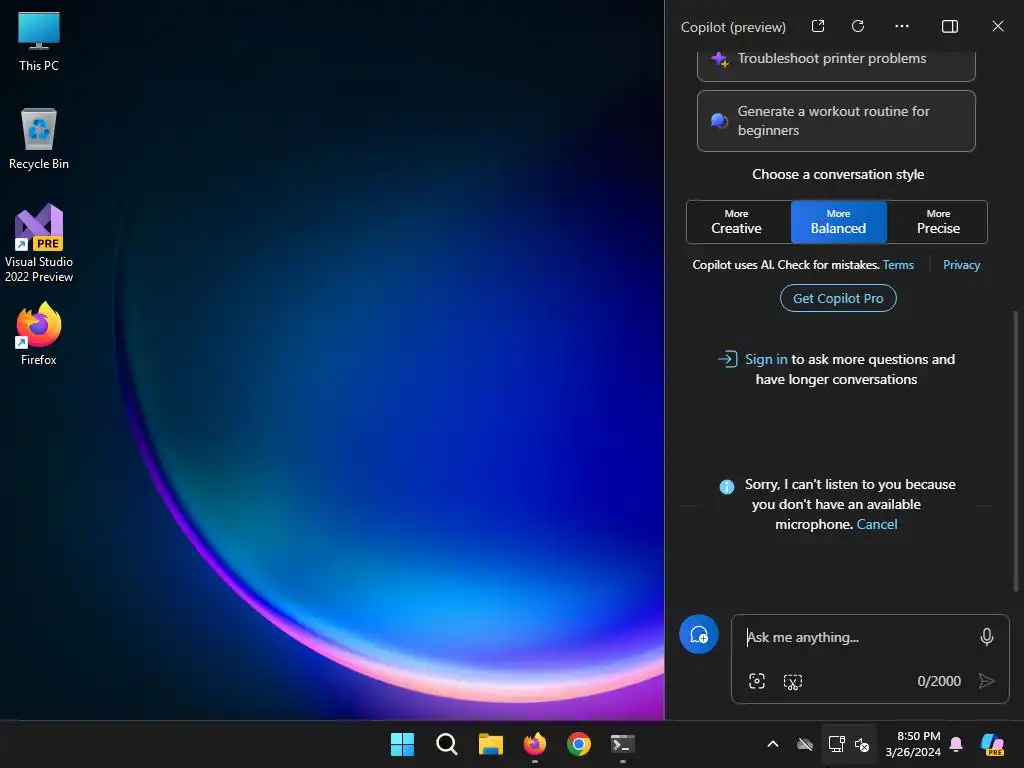Open Copilot more options ellipsis menu

point(902,26)
